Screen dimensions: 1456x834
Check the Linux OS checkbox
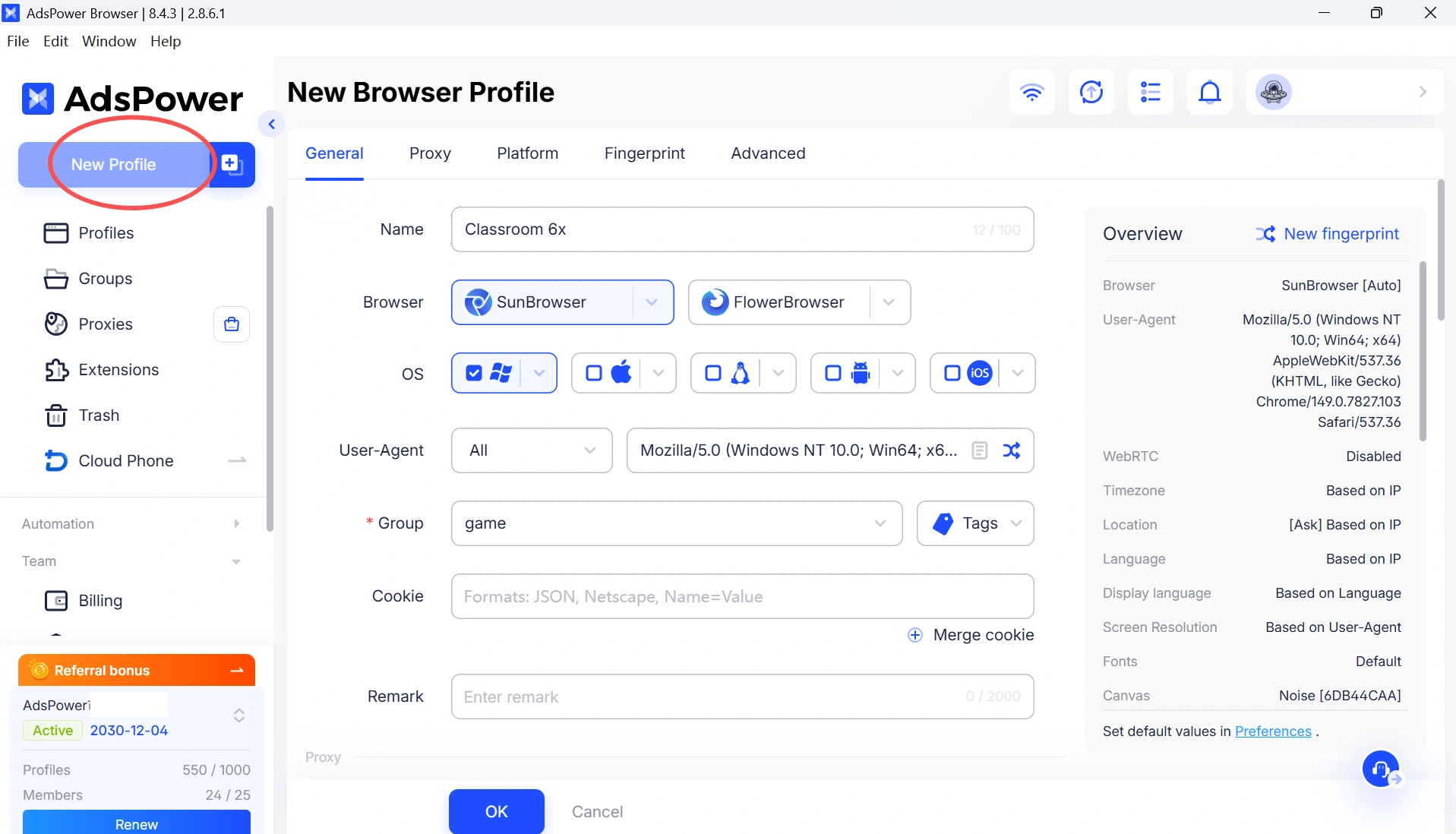pyautogui.click(x=712, y=373)
